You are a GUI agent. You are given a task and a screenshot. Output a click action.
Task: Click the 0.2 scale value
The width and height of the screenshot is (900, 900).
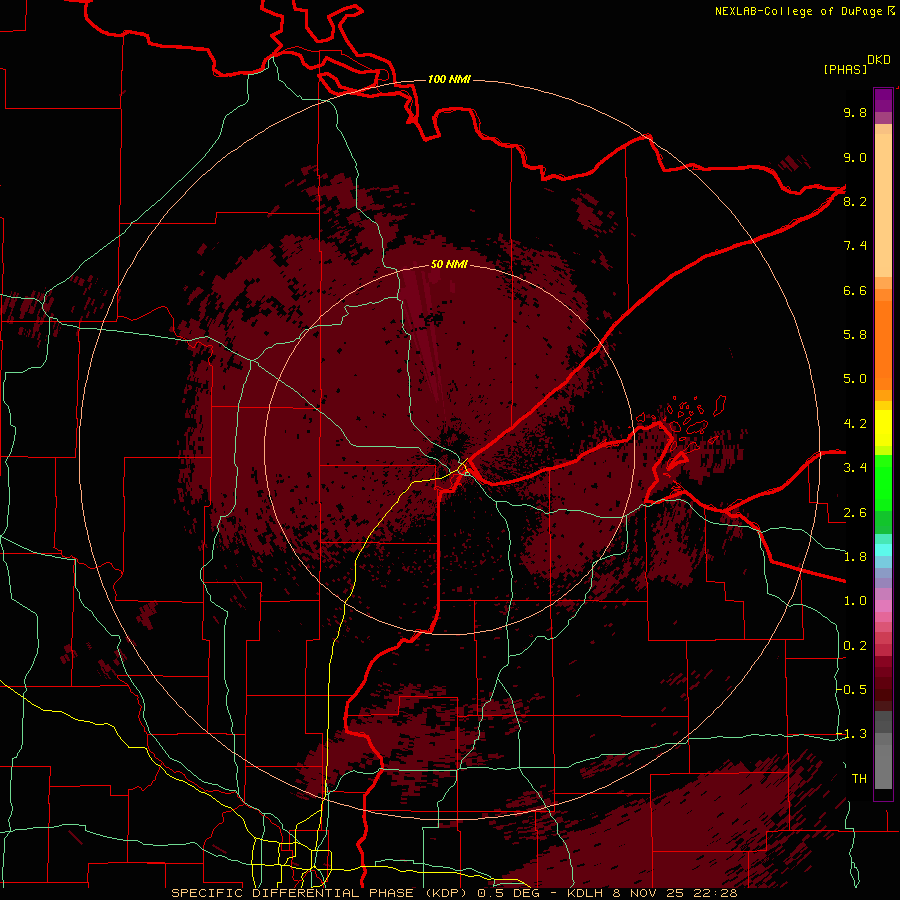pos(855,646)
